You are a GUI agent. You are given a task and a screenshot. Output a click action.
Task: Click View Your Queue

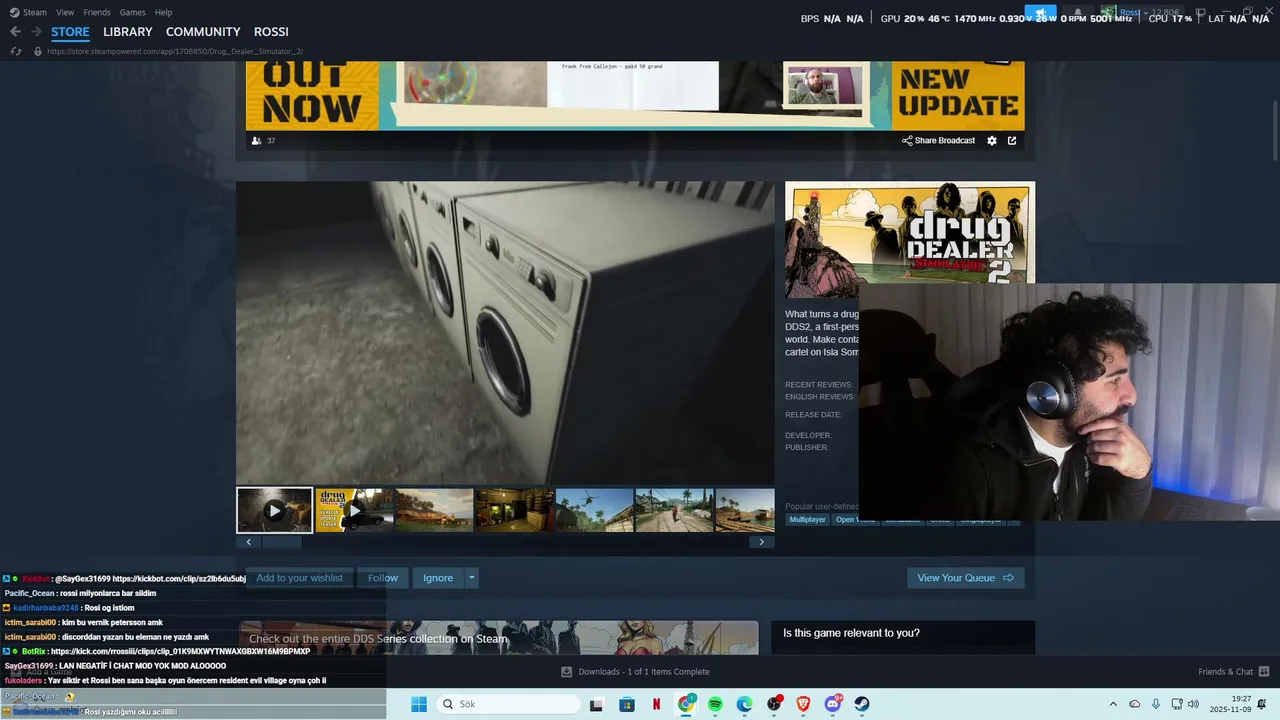(x=966, y=578)
